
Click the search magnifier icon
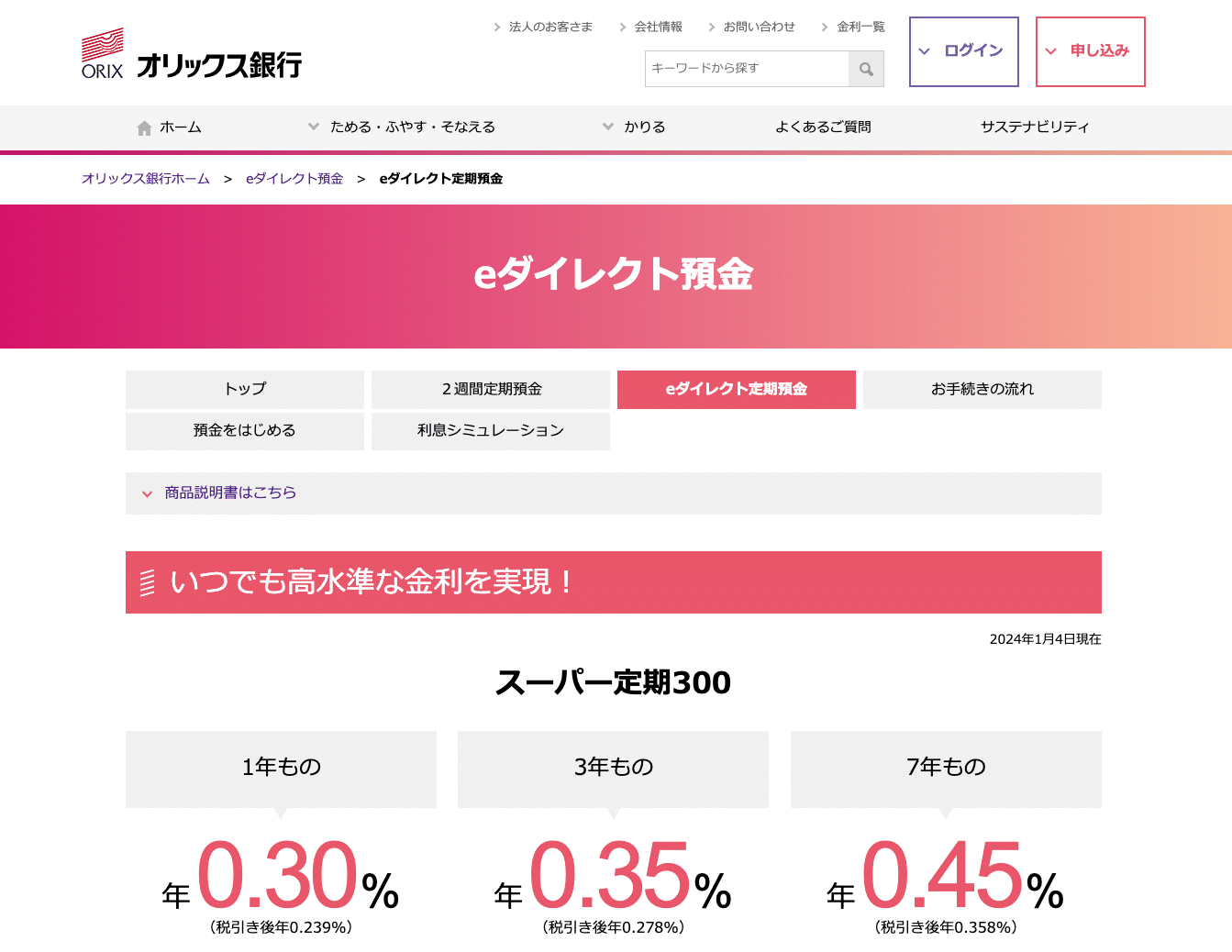tap(866, 69)
